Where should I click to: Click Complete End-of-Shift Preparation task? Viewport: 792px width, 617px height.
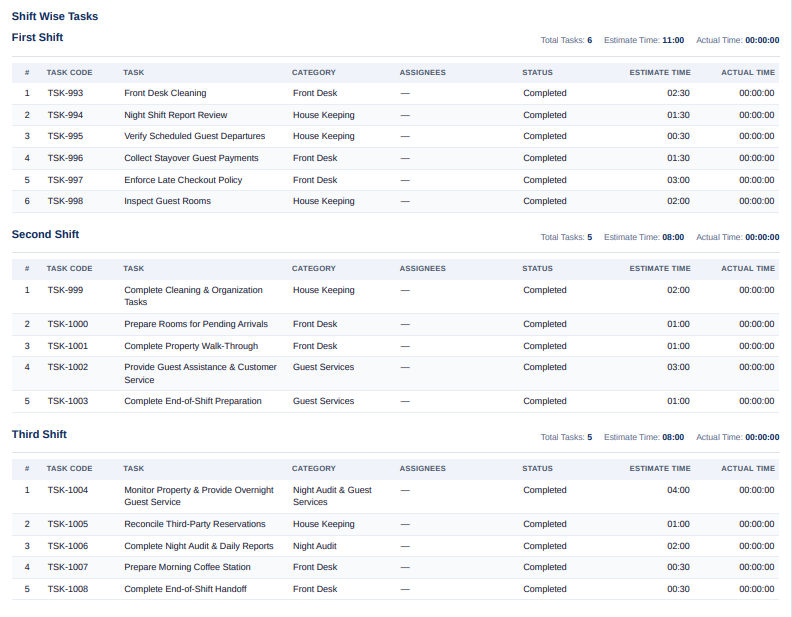pyautogui.click(x=193, y=401)
